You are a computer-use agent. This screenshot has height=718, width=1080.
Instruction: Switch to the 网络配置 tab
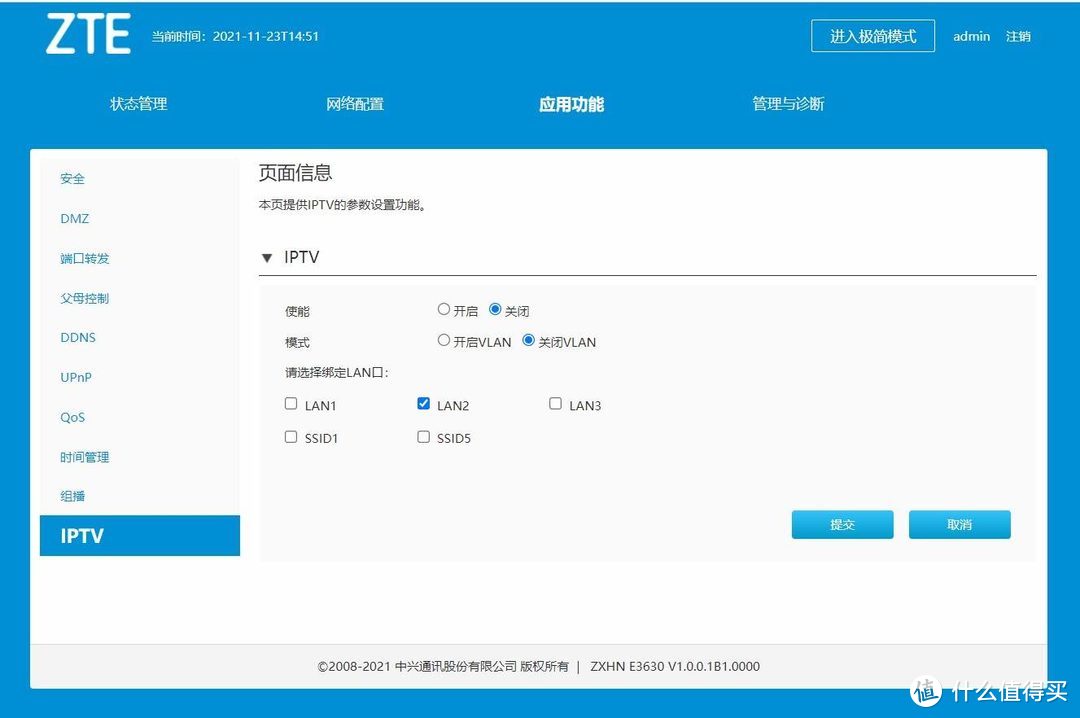tap(355, 103)
